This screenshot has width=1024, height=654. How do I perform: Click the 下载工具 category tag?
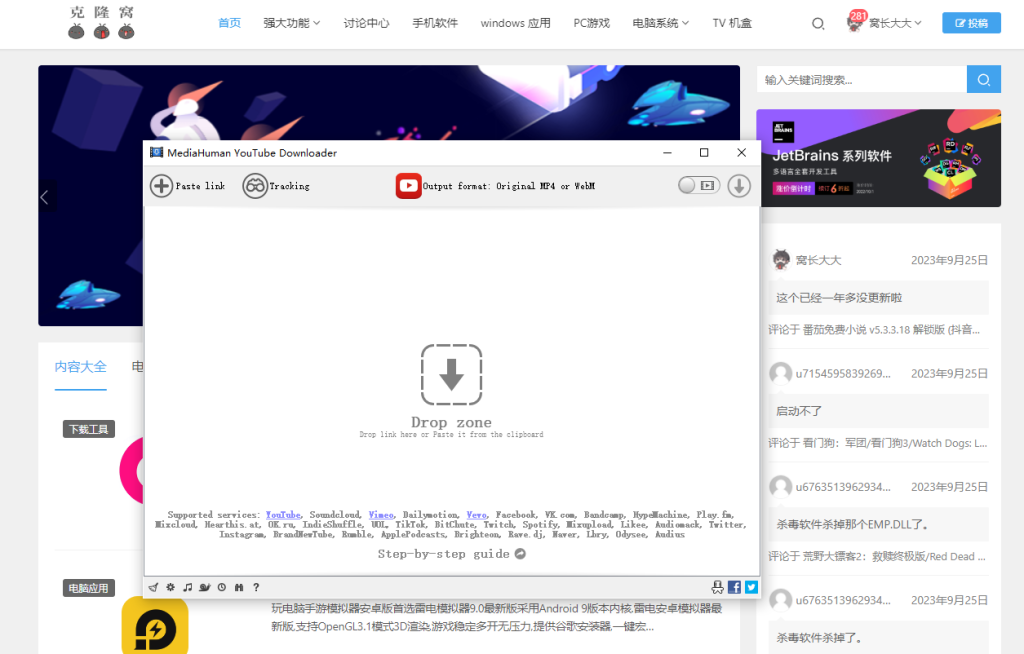point(89,429)
